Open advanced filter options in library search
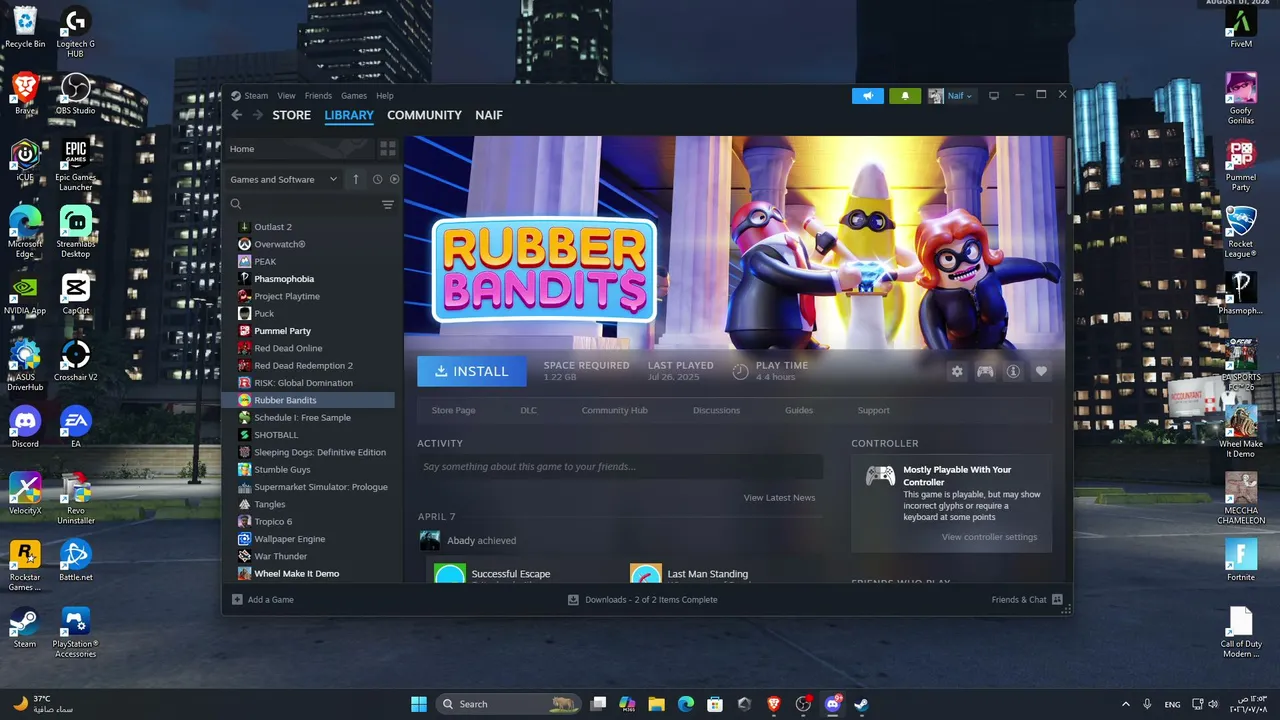The width and height of the screenshot is (1280, 720). (388, 204)
